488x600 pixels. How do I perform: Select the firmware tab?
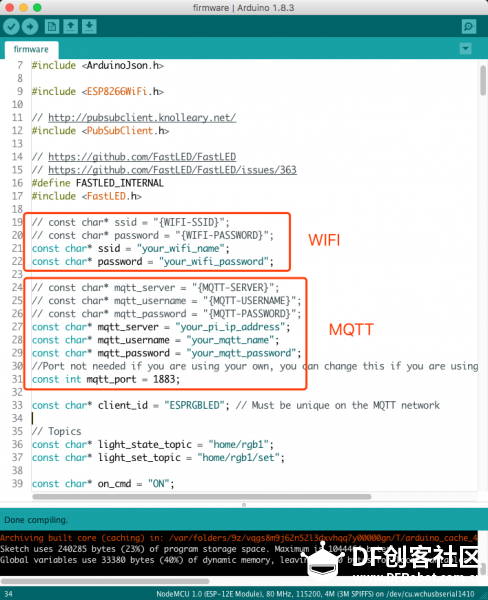click(x=31, y=49)
